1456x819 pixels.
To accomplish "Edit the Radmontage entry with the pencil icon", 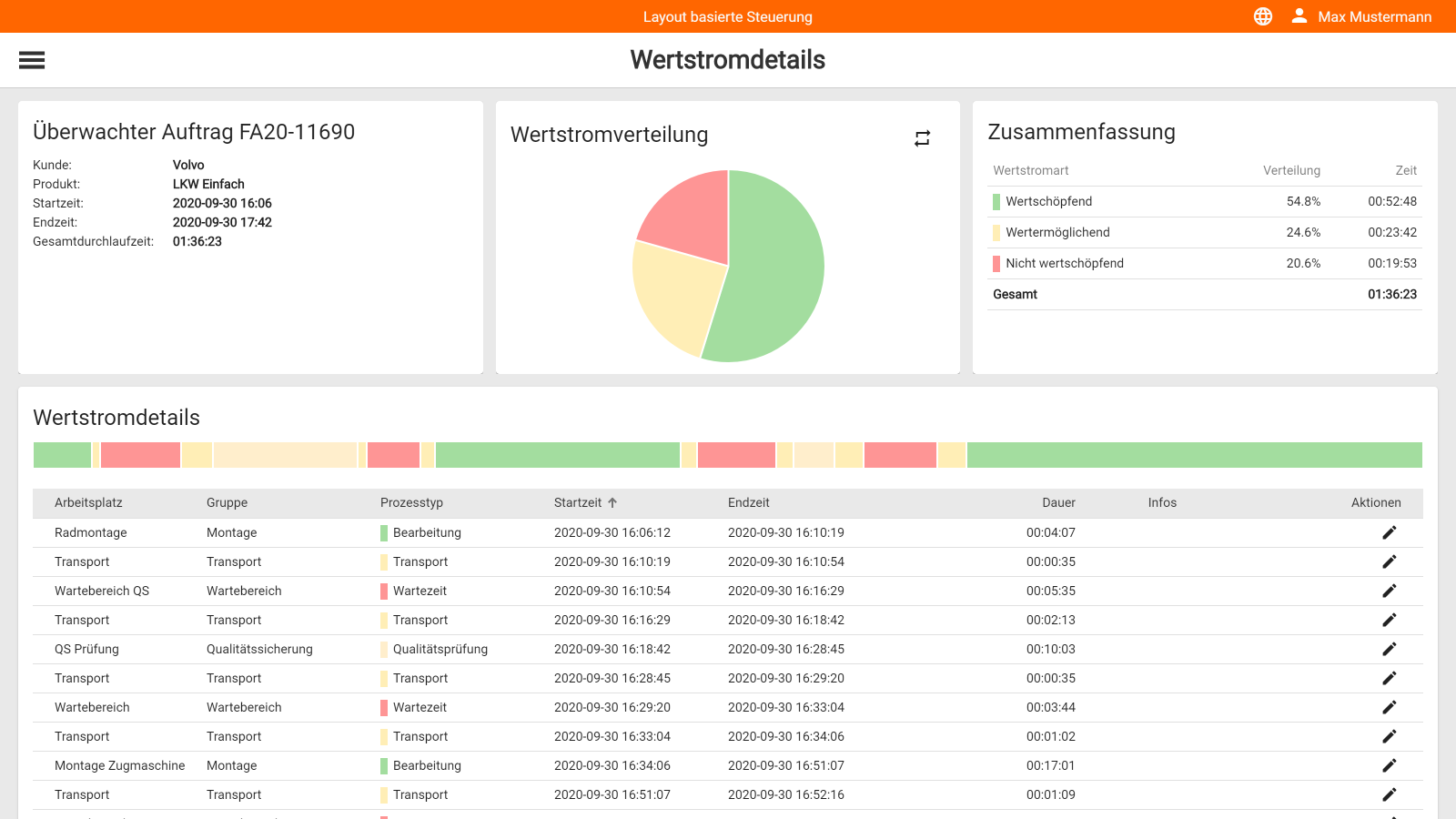I will [x=1390, y=532].
